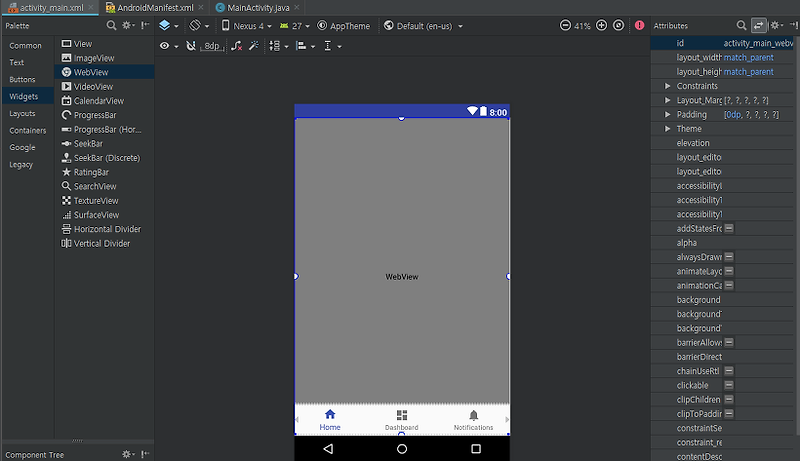Show the red warnings and errors indicator
This screenshot has height=461, width=800.
639,25
